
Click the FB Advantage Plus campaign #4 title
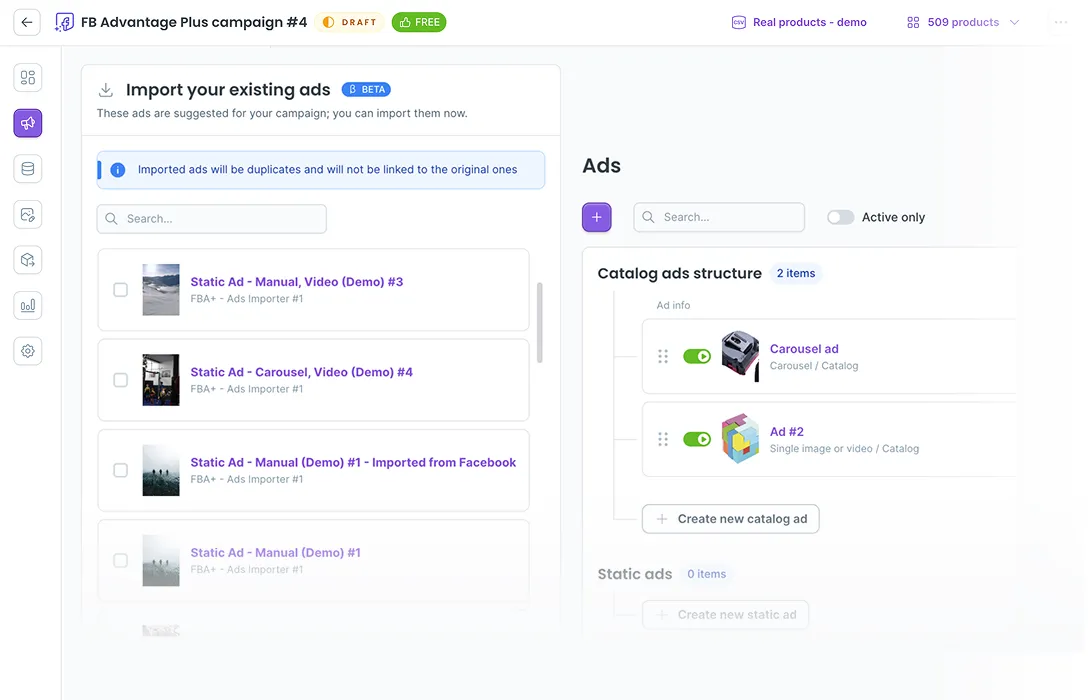point(194,22)
